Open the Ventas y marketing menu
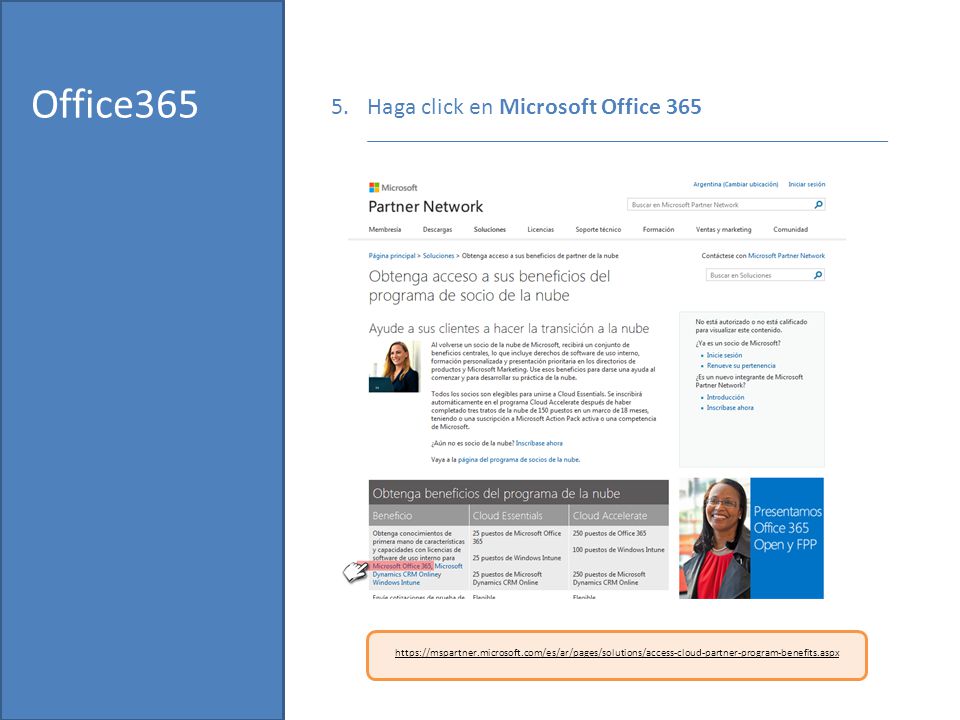Screen dimensions: 960x720 click(723, 230)
